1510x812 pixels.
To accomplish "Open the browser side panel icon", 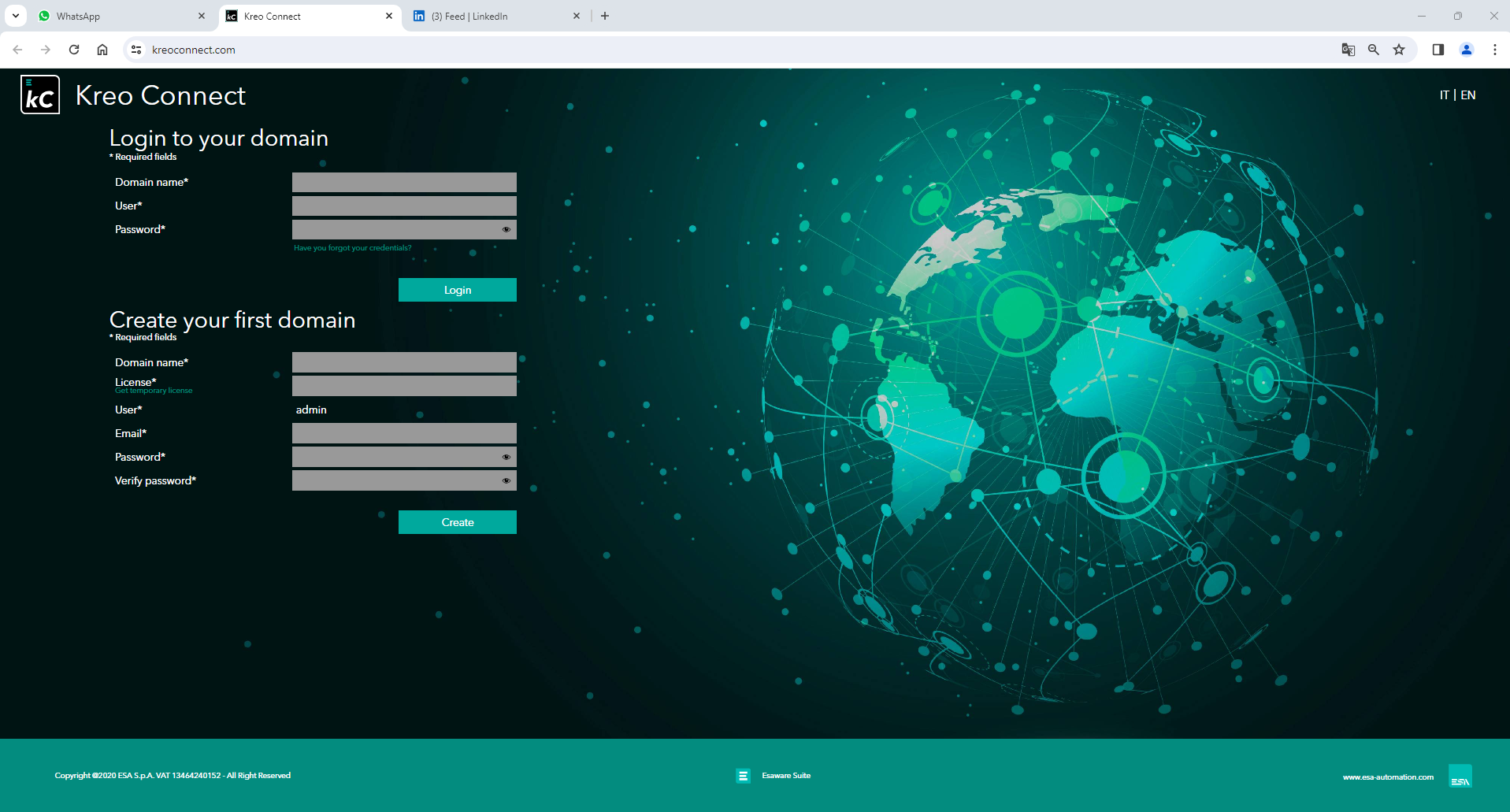I will tap(1438, 50).
